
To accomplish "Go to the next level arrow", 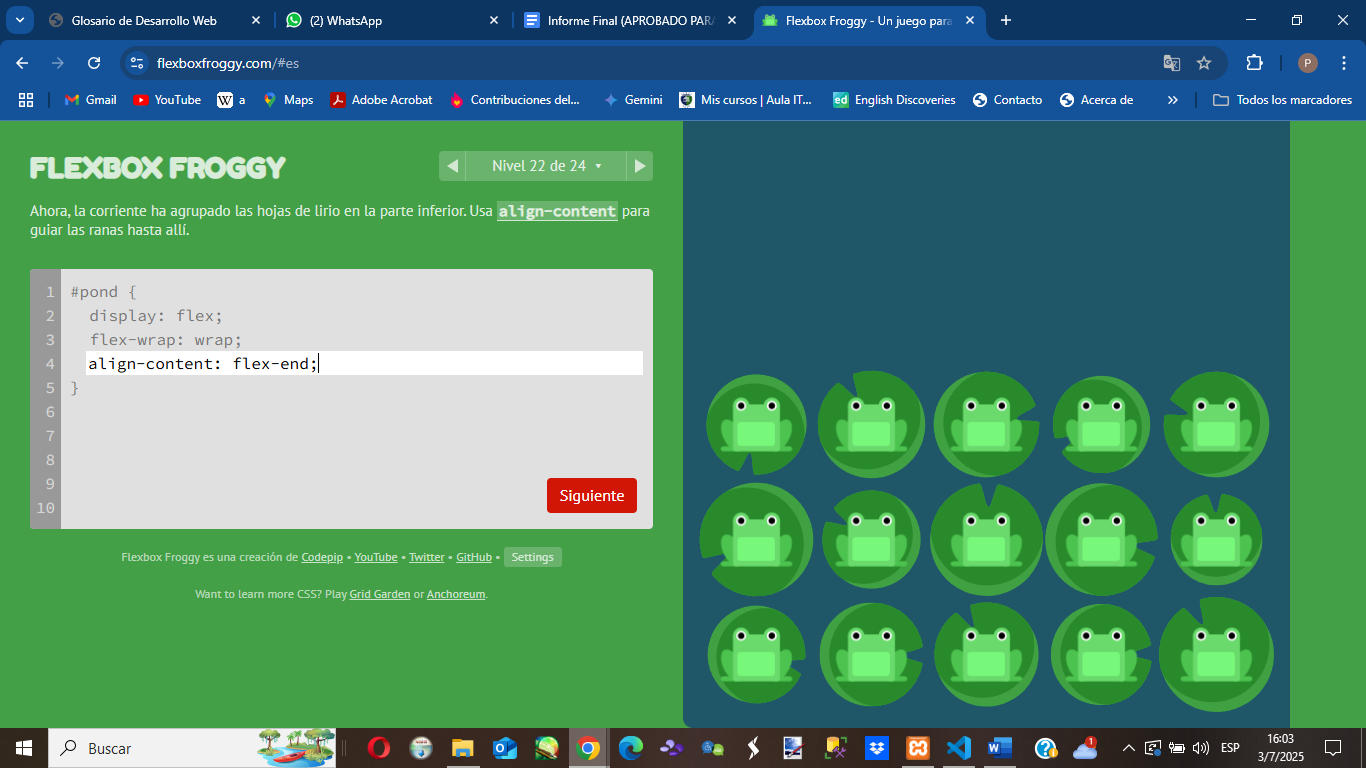I will point(640,166).
